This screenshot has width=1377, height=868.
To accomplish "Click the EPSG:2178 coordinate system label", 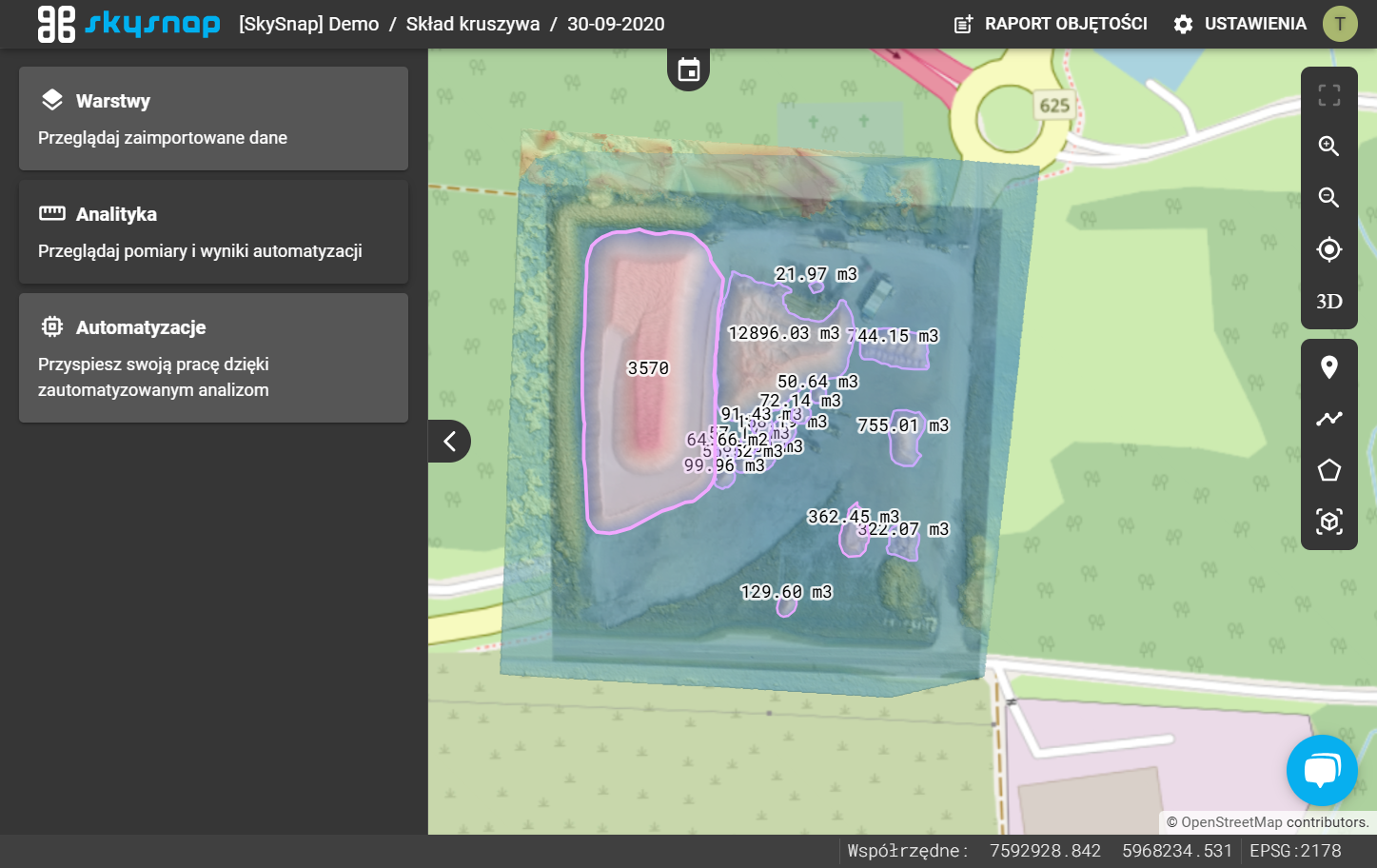I will [x=1295, y=851].
